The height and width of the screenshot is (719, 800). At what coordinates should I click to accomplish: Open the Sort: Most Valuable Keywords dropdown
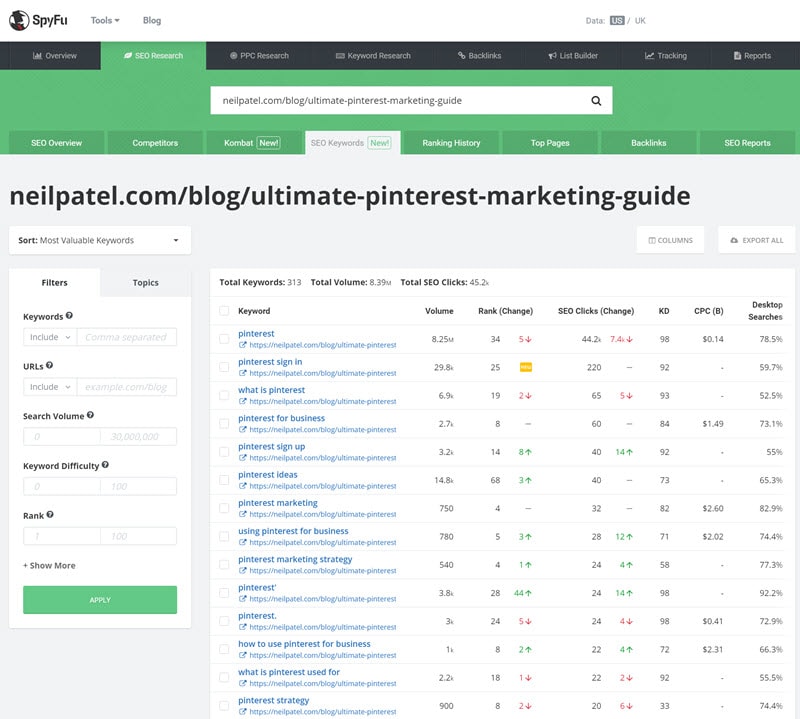[x=100, y=240]
